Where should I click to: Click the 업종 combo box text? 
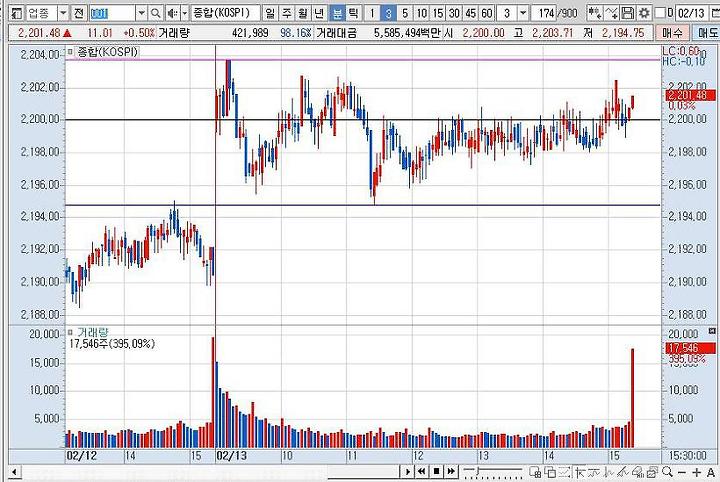(41, 13)
